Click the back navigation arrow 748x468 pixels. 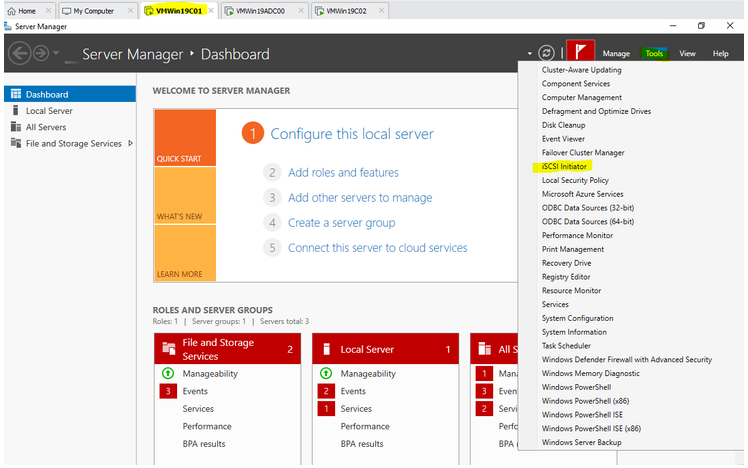point(19,53)
